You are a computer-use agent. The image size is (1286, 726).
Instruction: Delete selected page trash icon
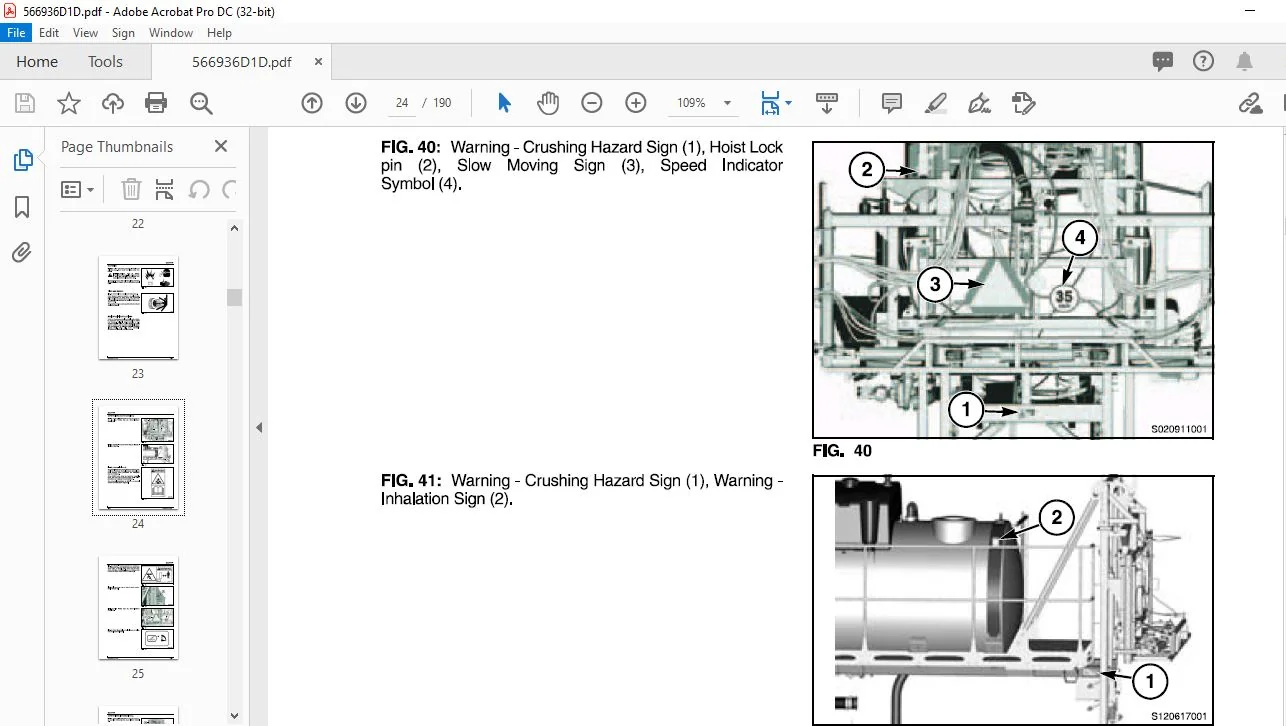point(132,189)
